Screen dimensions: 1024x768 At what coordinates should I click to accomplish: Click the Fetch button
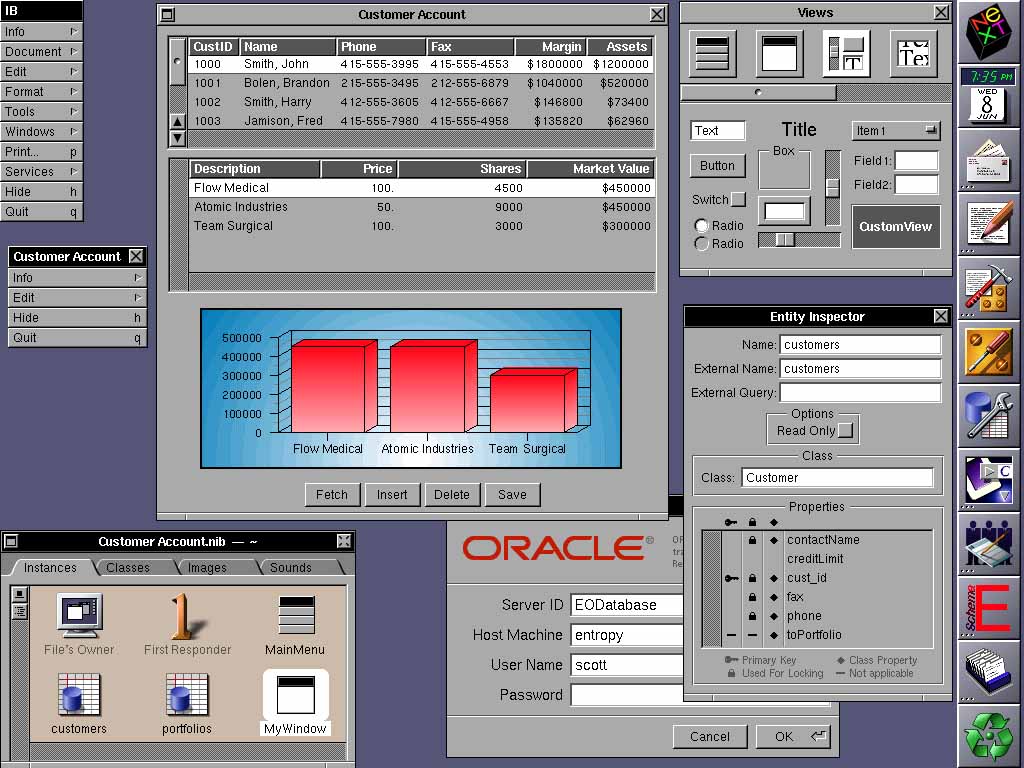pyautogui.click(x=332, y=494)
